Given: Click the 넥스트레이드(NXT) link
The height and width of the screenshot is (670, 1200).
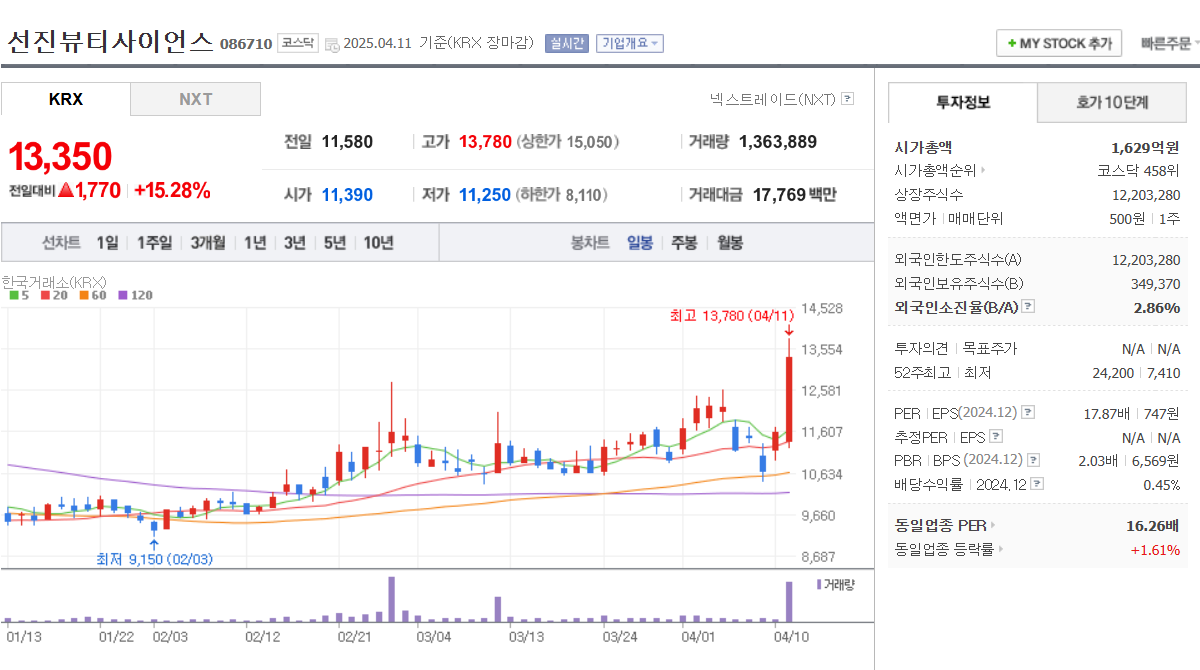Looking at the screenshot, I should (x=773, y=99).
